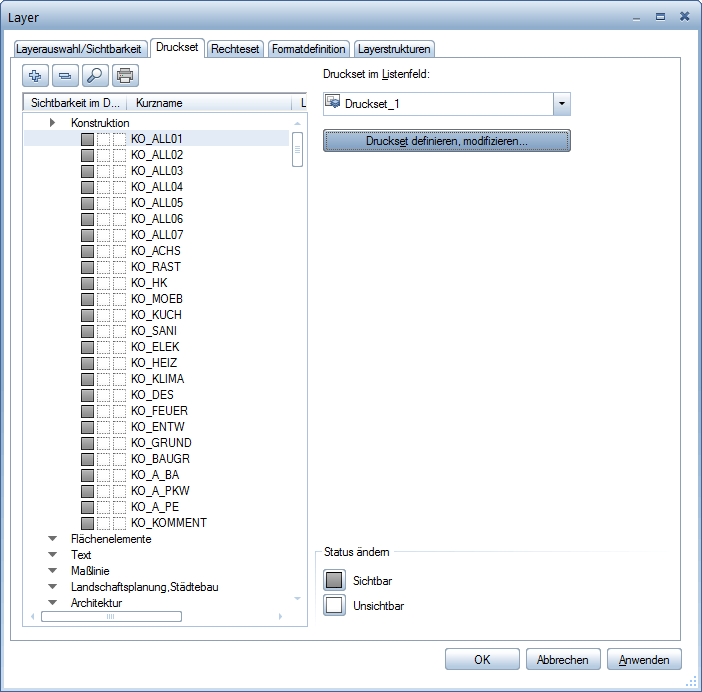Click the Abbrechen button

(x=563, y=659)
